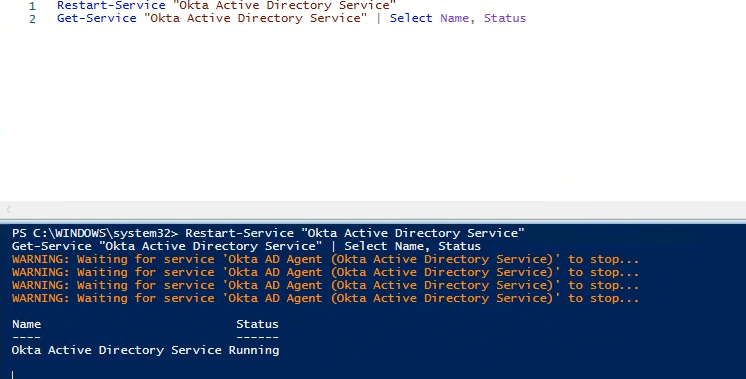
Task: Click the Name column header in console output
Action: tap(26, 324)
